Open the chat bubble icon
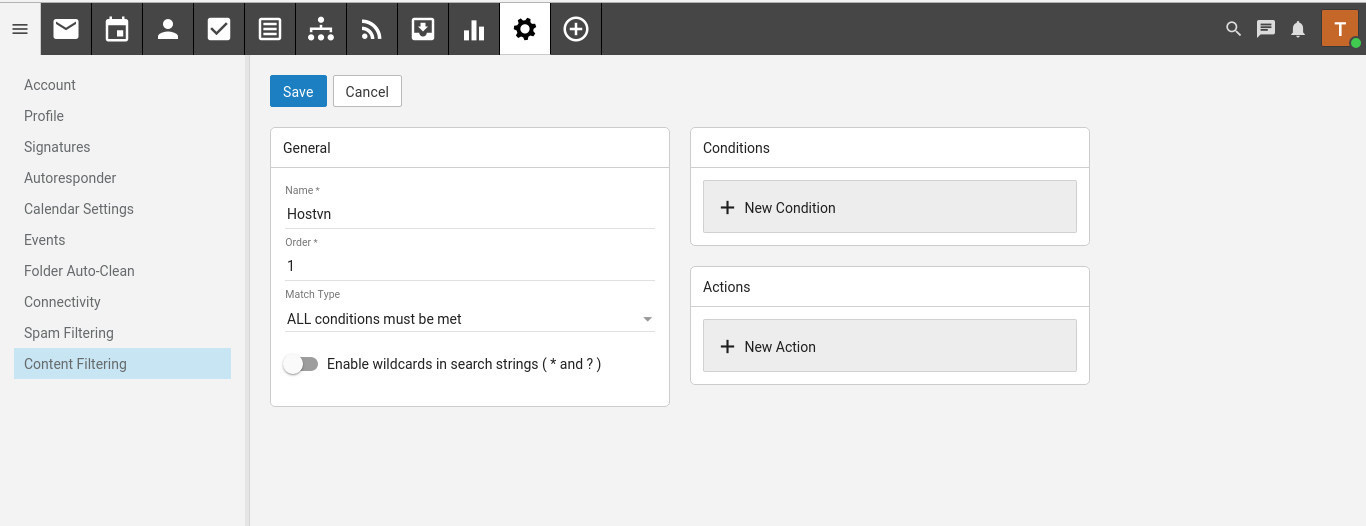Image resolution: width=1366 pixels, height=526 pixels. [1266, 29]
